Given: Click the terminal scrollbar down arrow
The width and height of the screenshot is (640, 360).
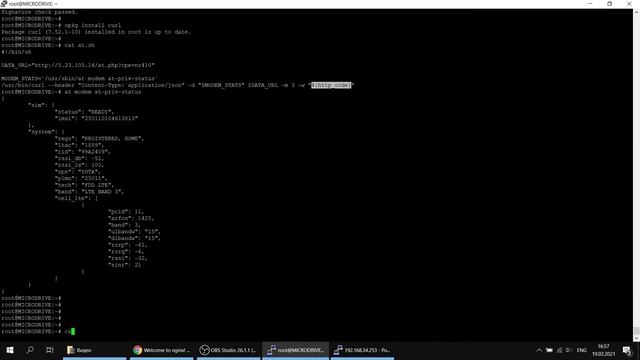Looking at the screenshot, I should tap(636, 338).
